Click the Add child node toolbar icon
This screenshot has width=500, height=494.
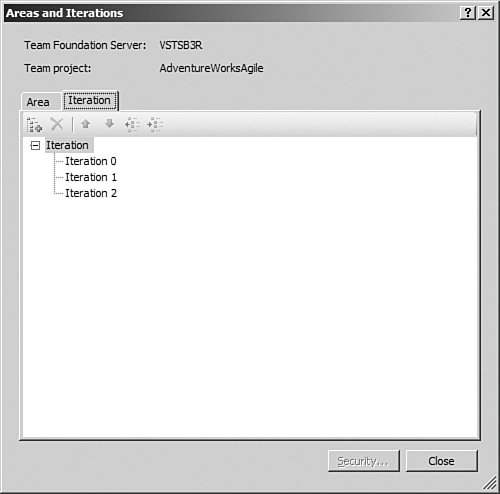coord(34,125)
